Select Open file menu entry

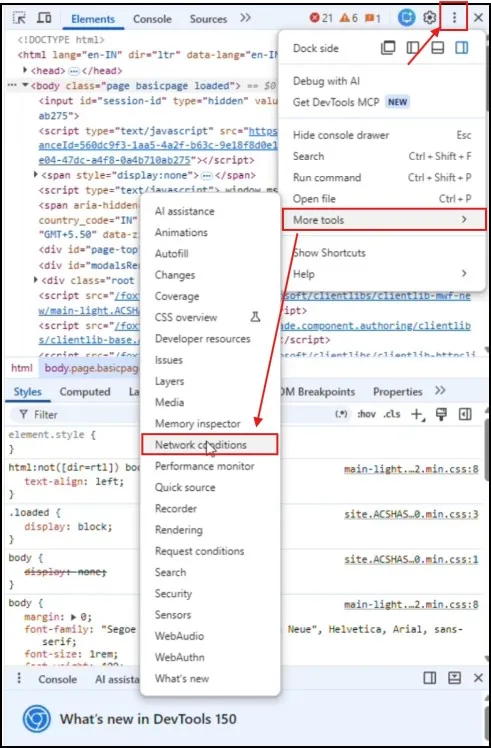tap(382, 198)
